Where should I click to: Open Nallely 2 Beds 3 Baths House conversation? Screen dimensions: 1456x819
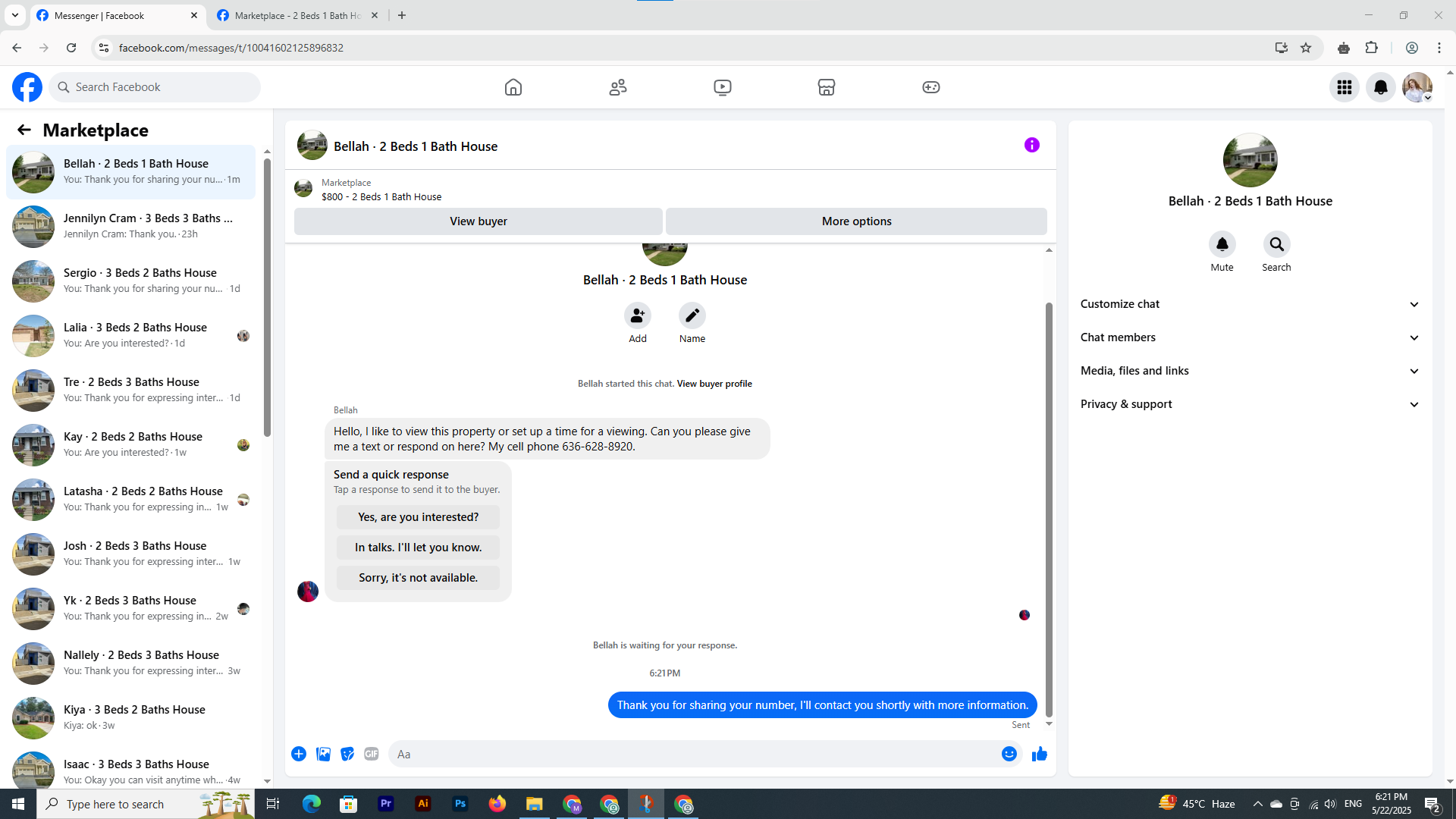(x=131, y=663)
